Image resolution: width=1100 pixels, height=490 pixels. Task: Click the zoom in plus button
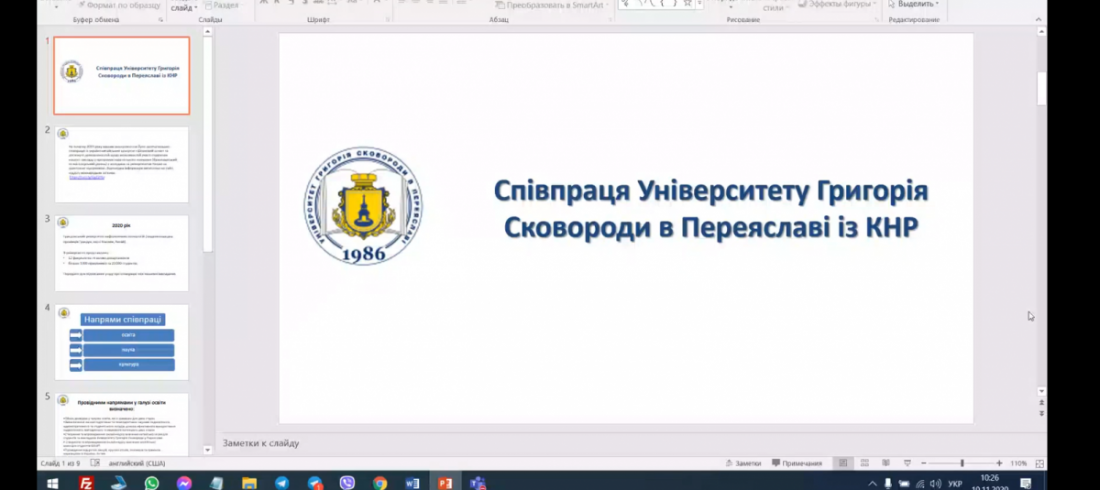click(x=999, y=463)
